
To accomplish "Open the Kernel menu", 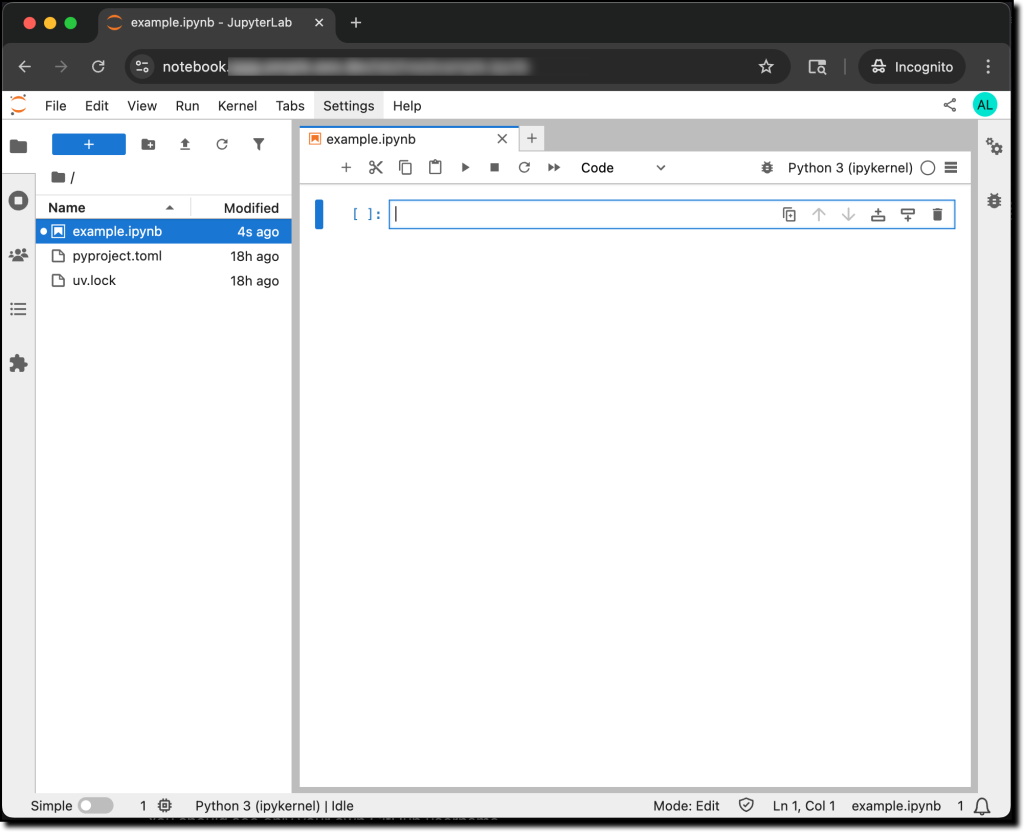I will point(237,106).
